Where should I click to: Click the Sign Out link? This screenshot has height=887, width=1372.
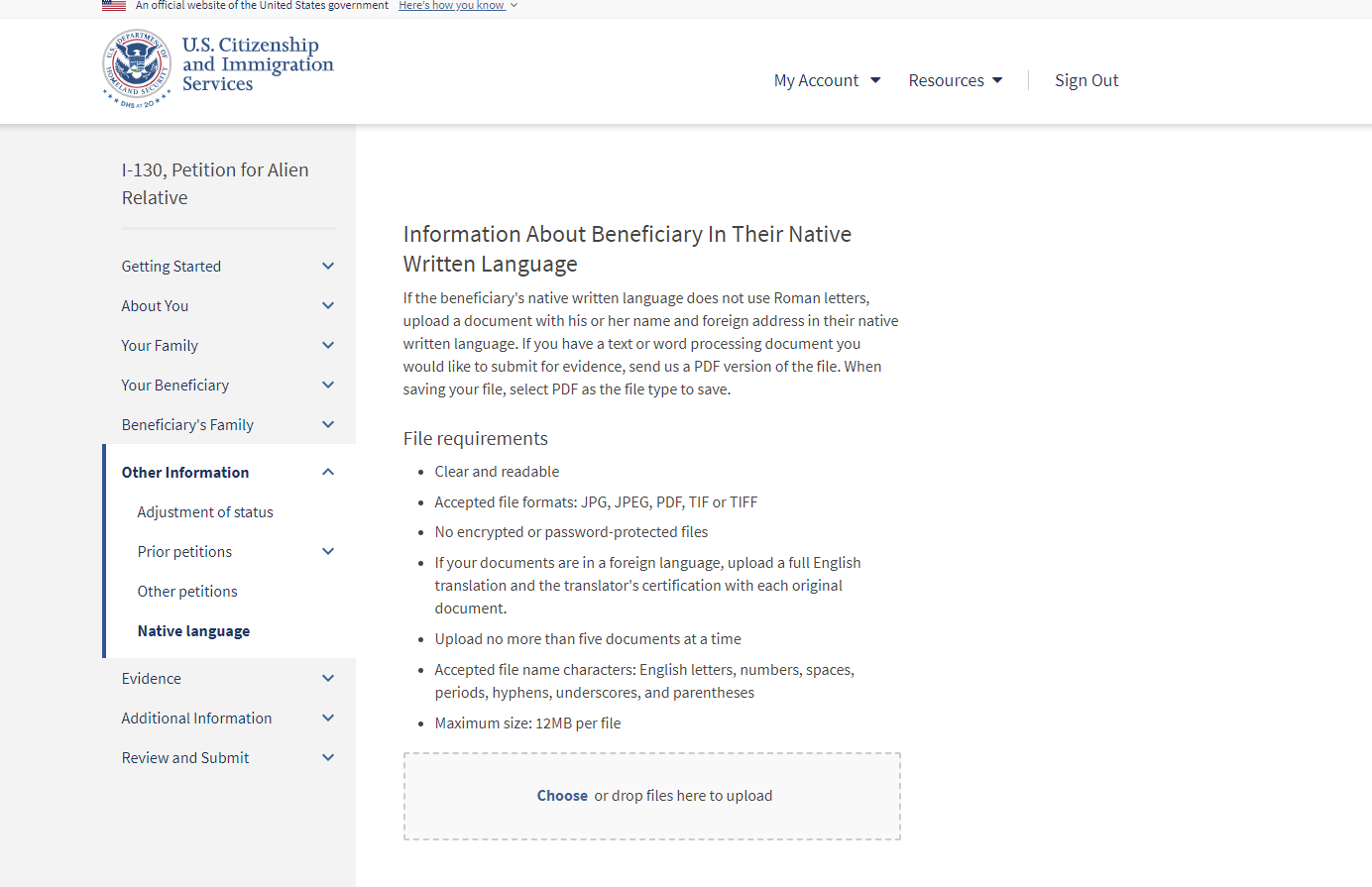tap(1086, 80)
